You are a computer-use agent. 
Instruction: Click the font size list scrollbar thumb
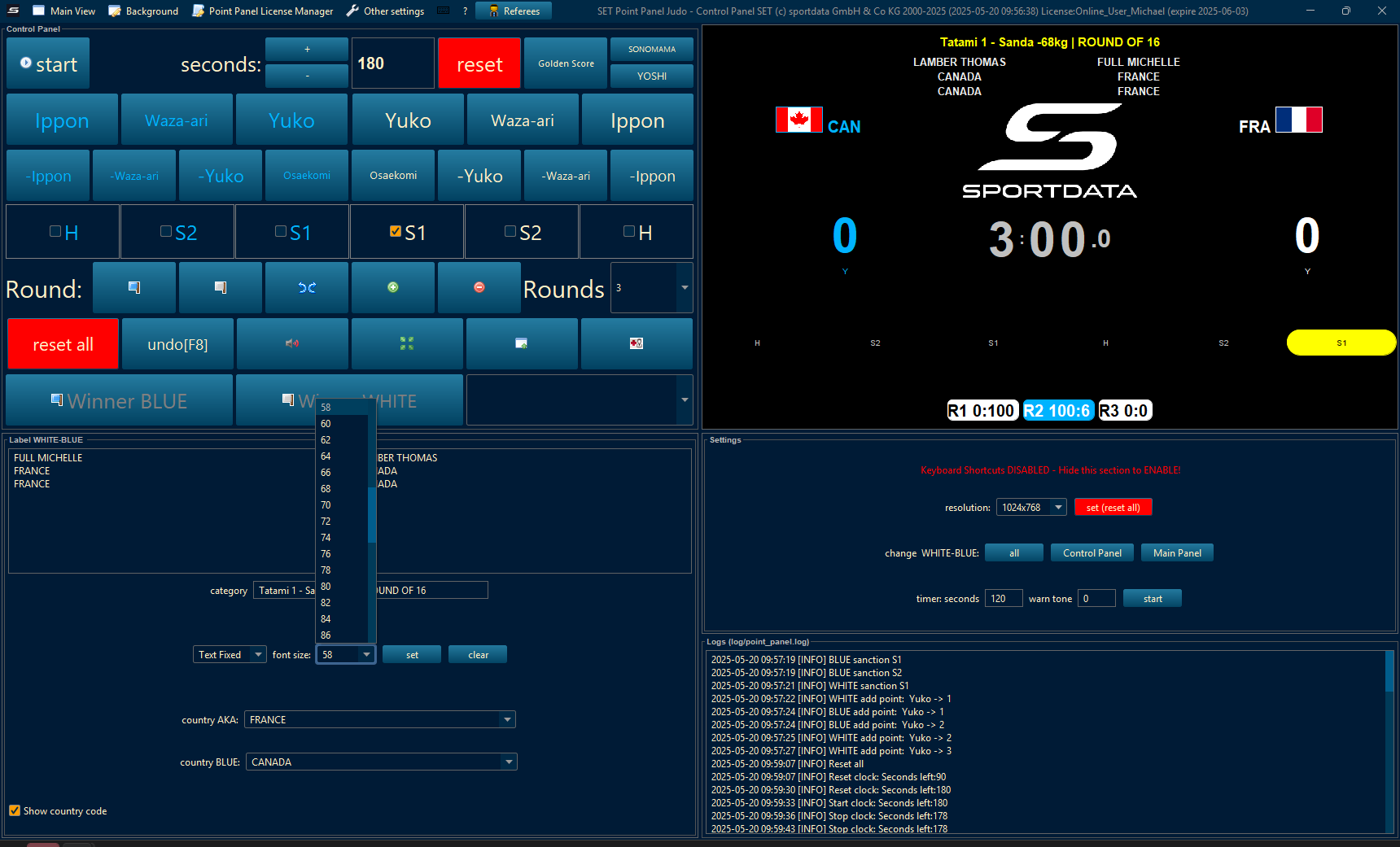point(372,514)
